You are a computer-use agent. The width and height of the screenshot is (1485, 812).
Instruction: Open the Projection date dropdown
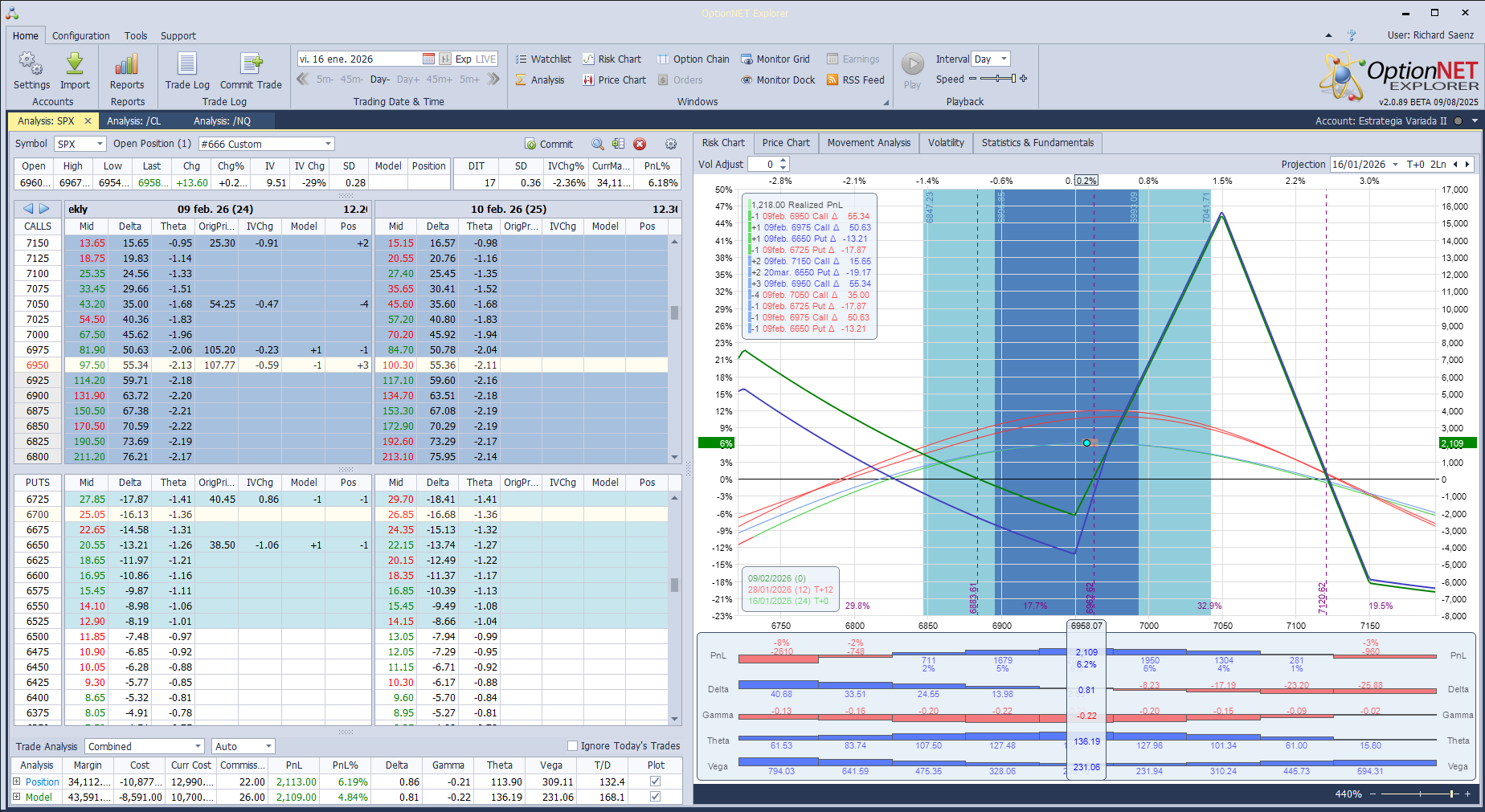point(1395,164)
